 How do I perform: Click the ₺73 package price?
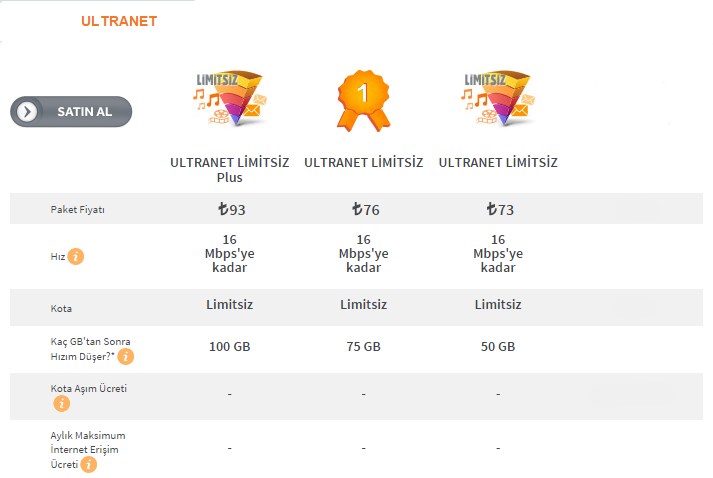tap(498, 210)
